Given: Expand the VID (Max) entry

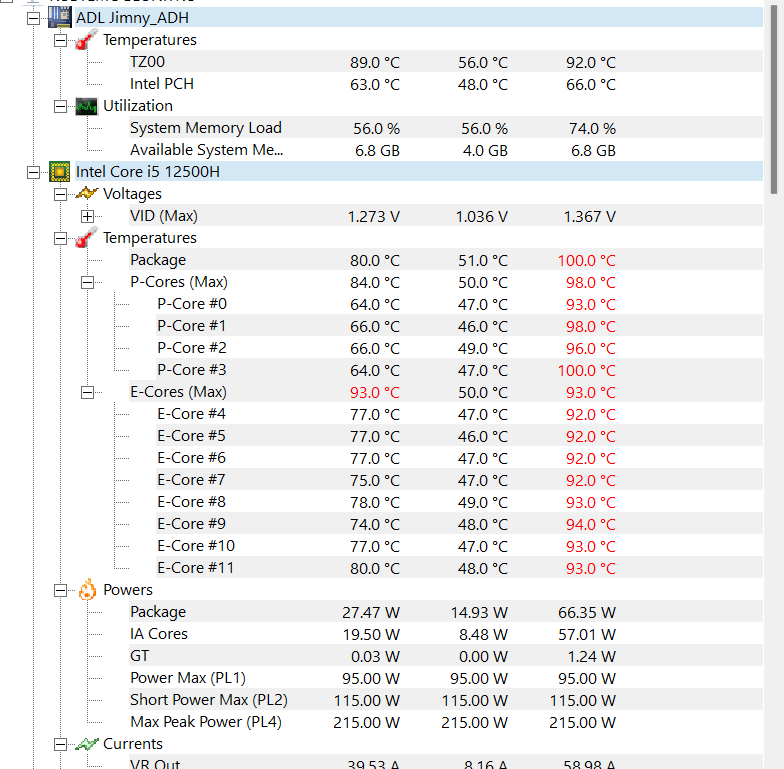Looking at the screenshot, I should click(87, 216).
